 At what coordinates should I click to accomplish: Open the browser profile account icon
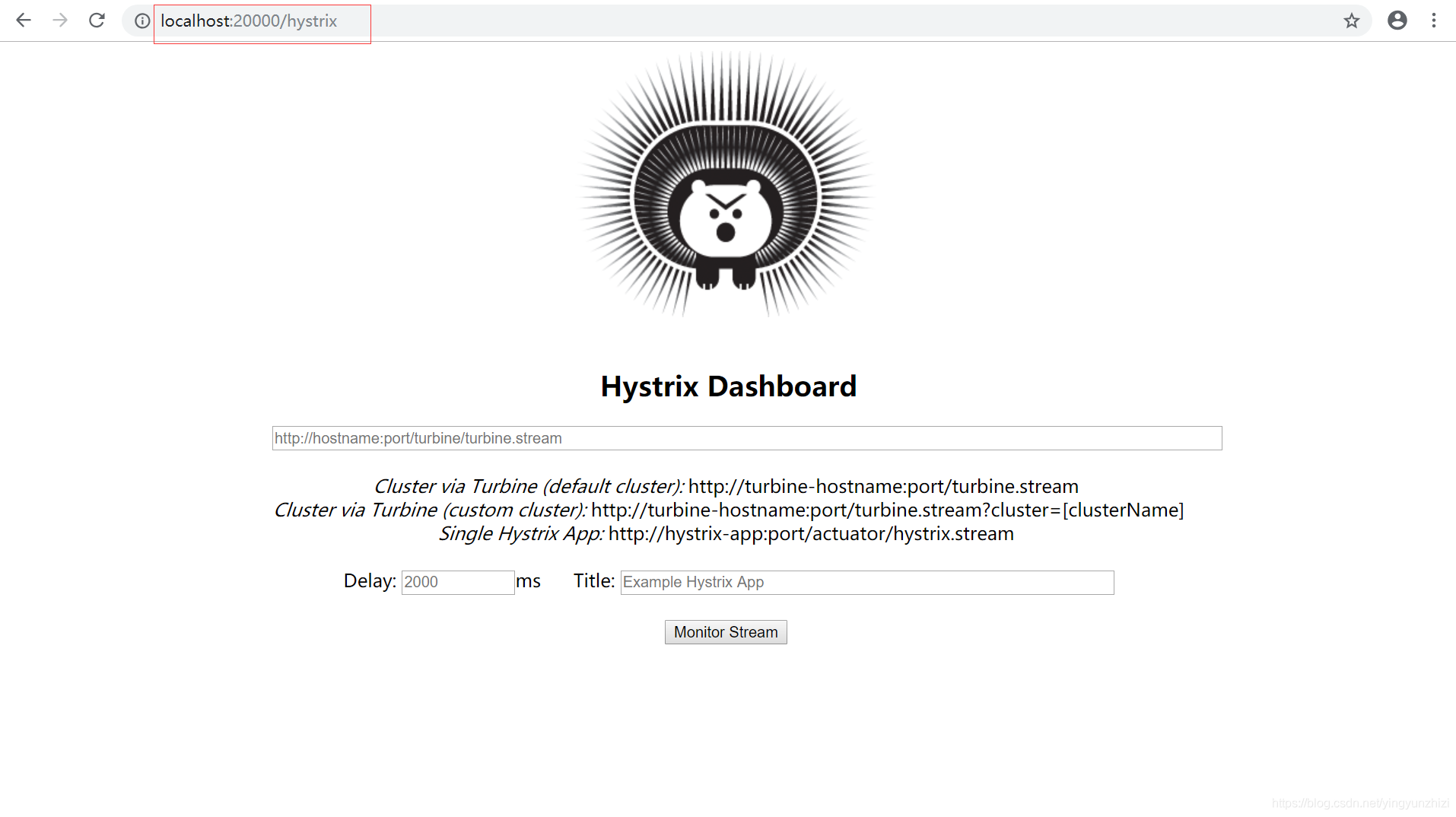(1397, 21)
